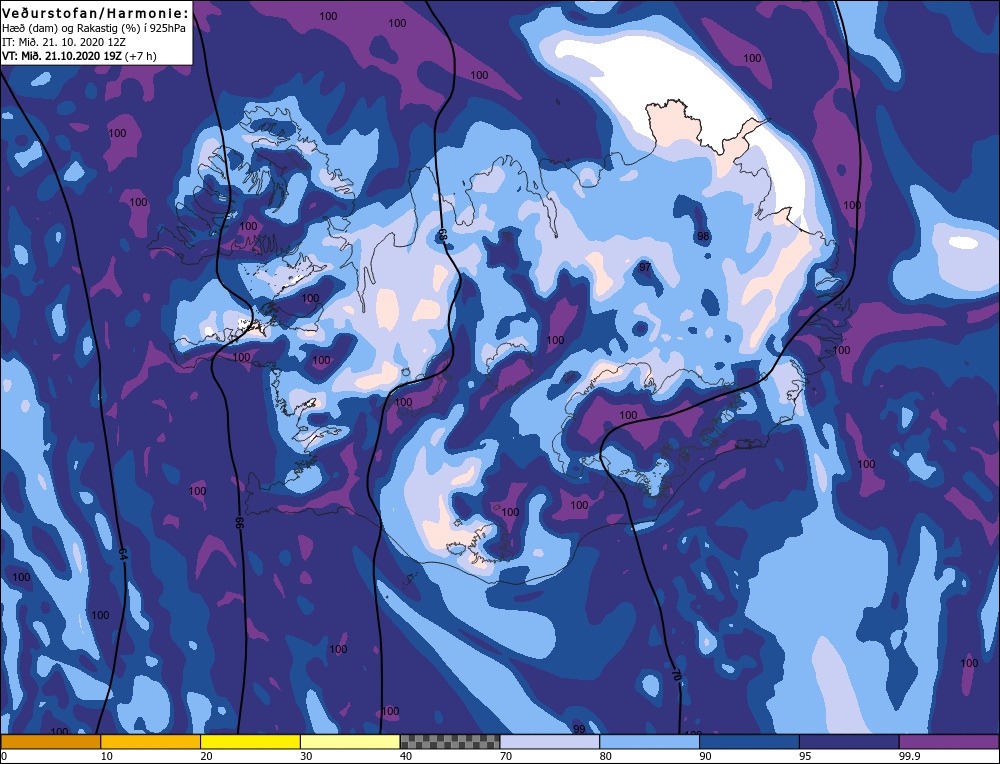The height and width of the screenshot is (764, 1000).
Task: Click the '68' height contour label
Action: coord(441,235)
